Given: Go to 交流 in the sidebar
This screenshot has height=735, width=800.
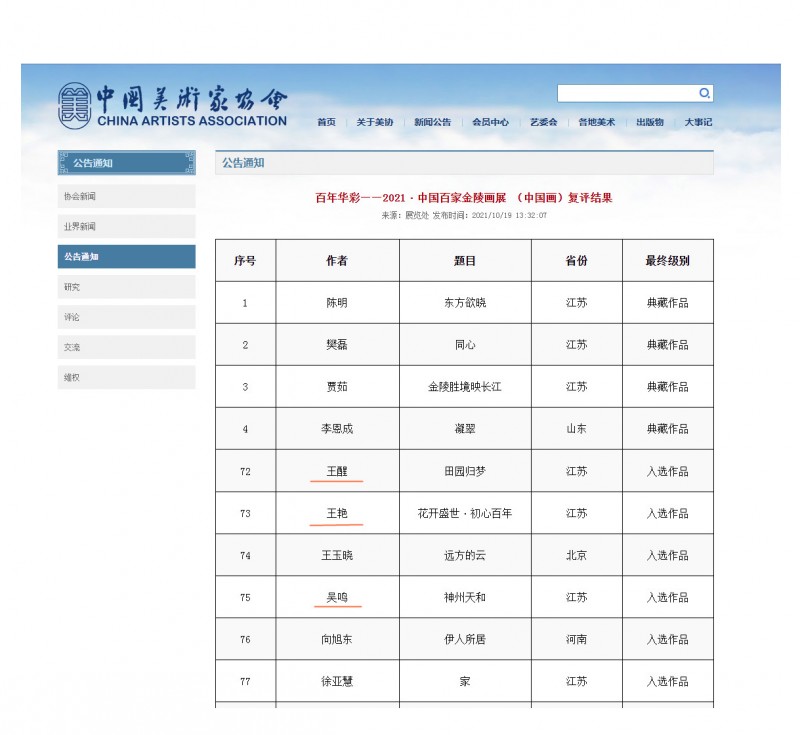Looking at the screenshot, I should [126, 347].
